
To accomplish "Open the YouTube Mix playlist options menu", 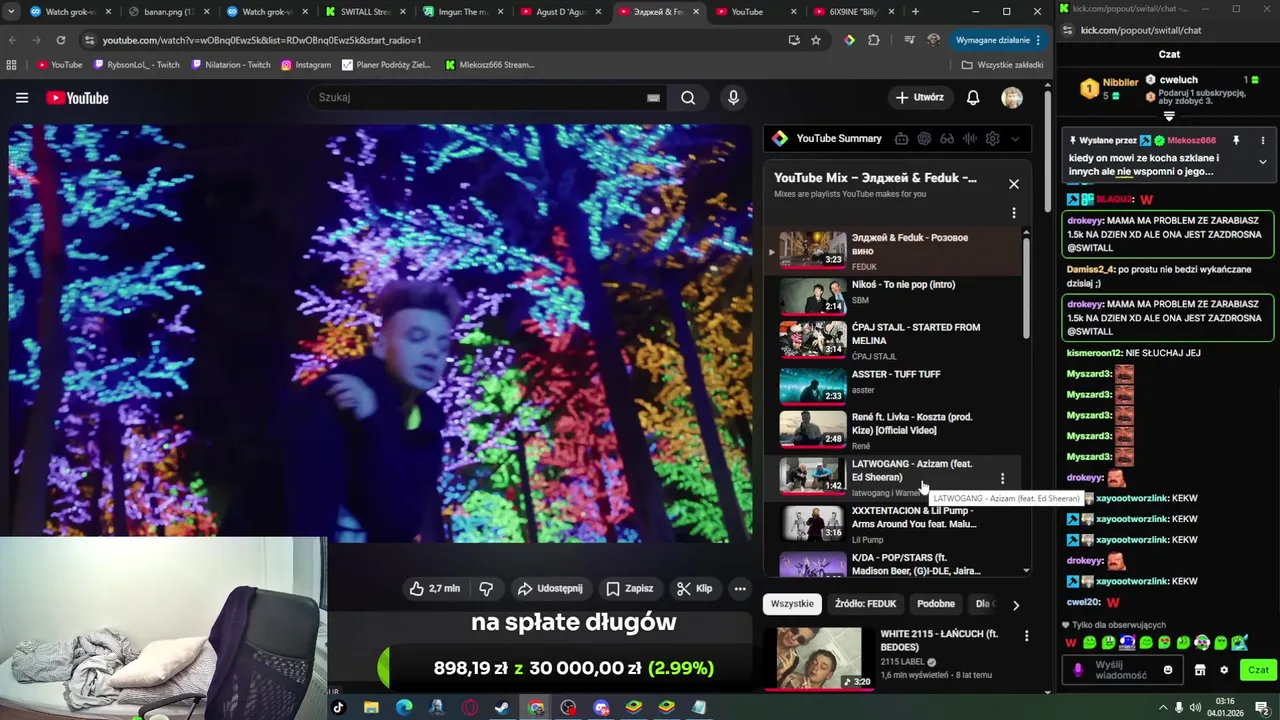I will (x=1014, y=213).
